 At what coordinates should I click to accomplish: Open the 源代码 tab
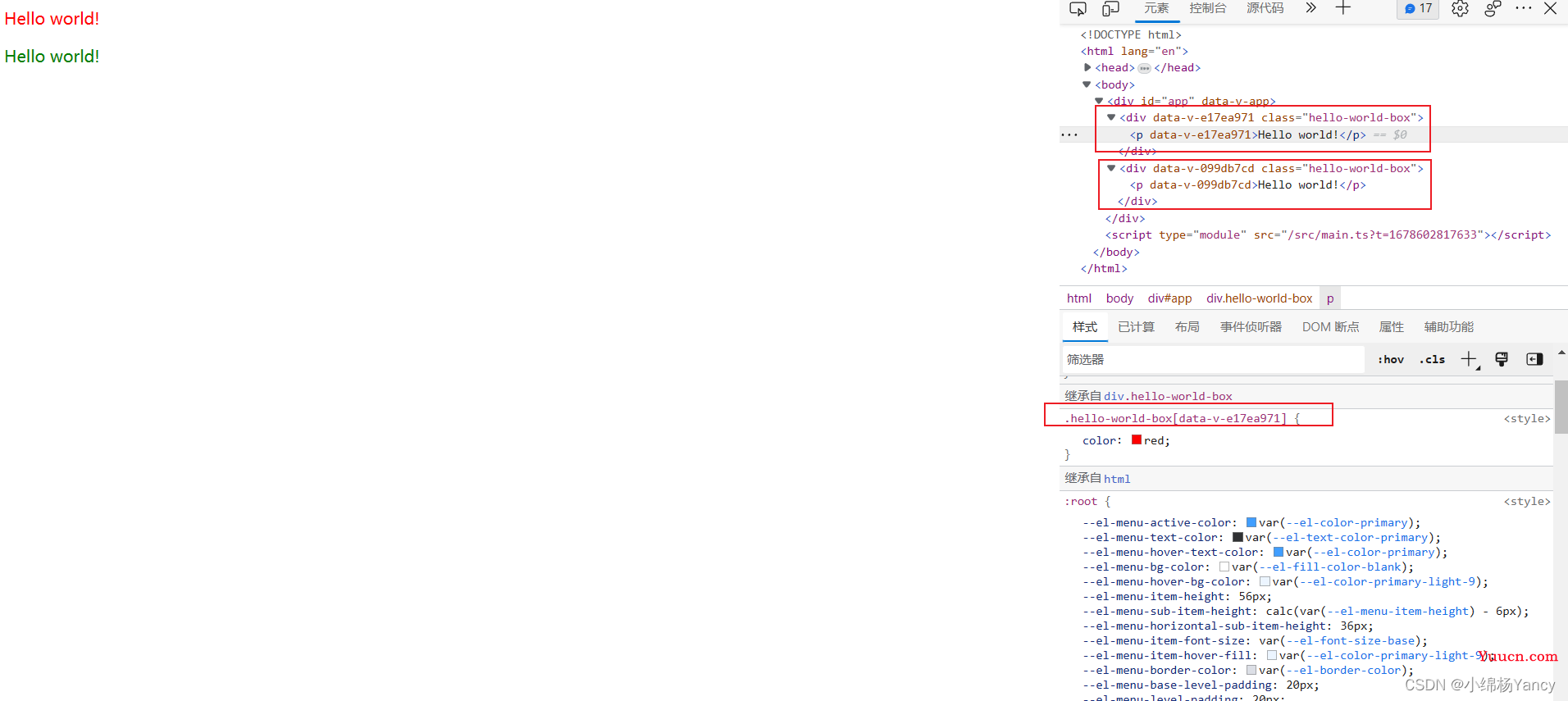(1265, 8)
